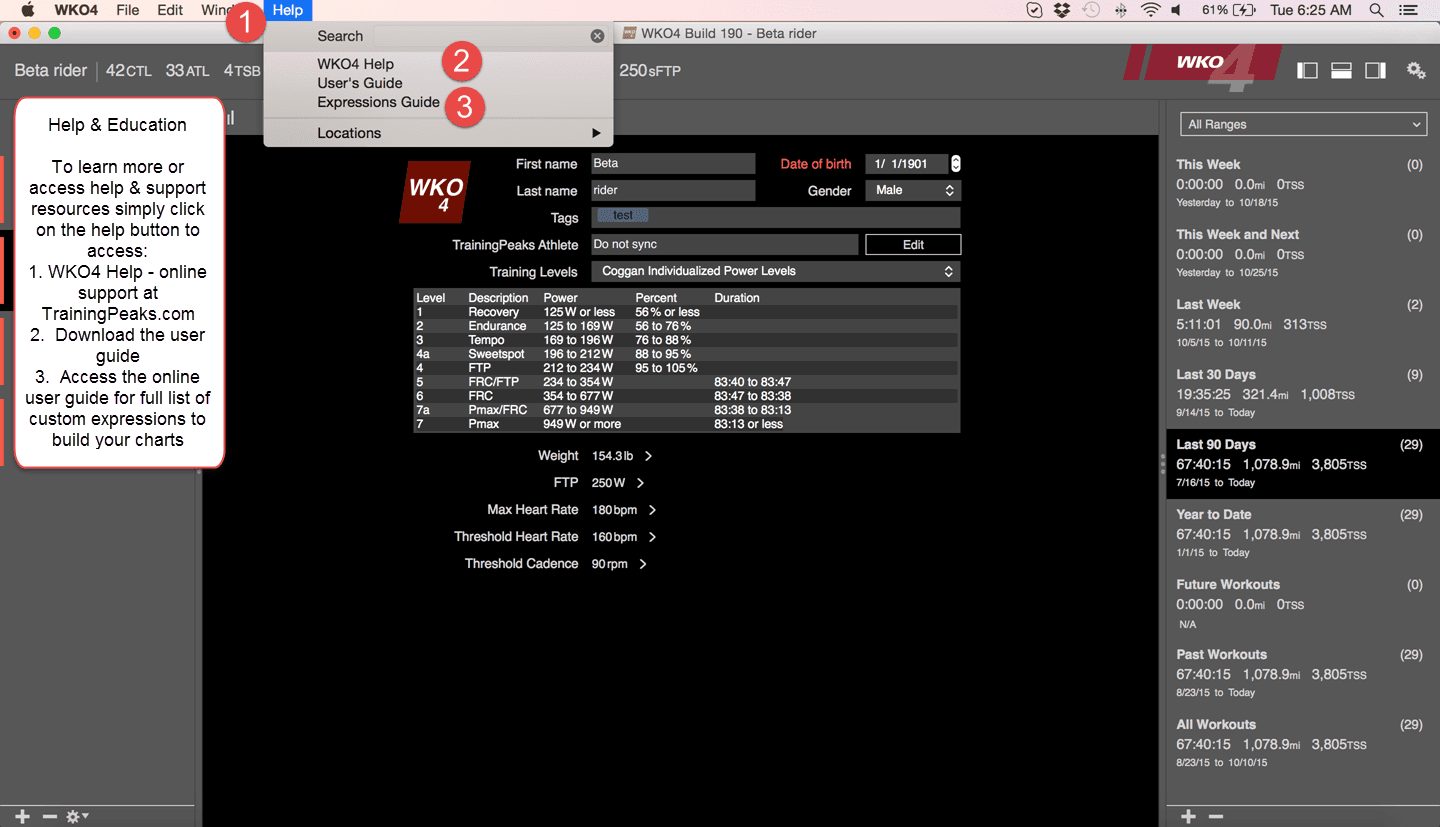The height and width of the screenshot is (827, 1440).
Task: Click the volume icon in the menu bar
Action: tap(1177, 10)
